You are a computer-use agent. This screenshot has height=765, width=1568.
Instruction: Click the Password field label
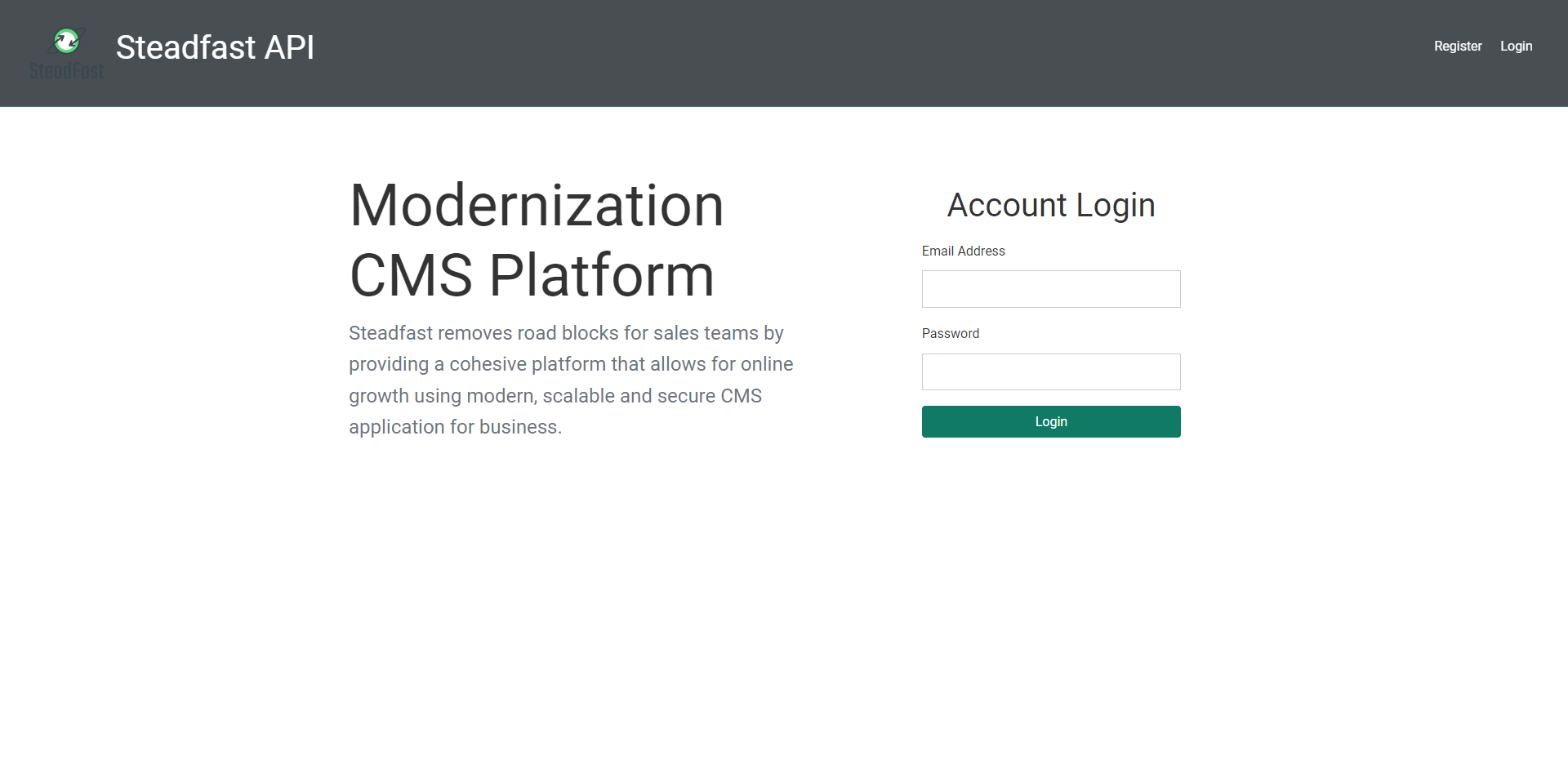[951, 333]
